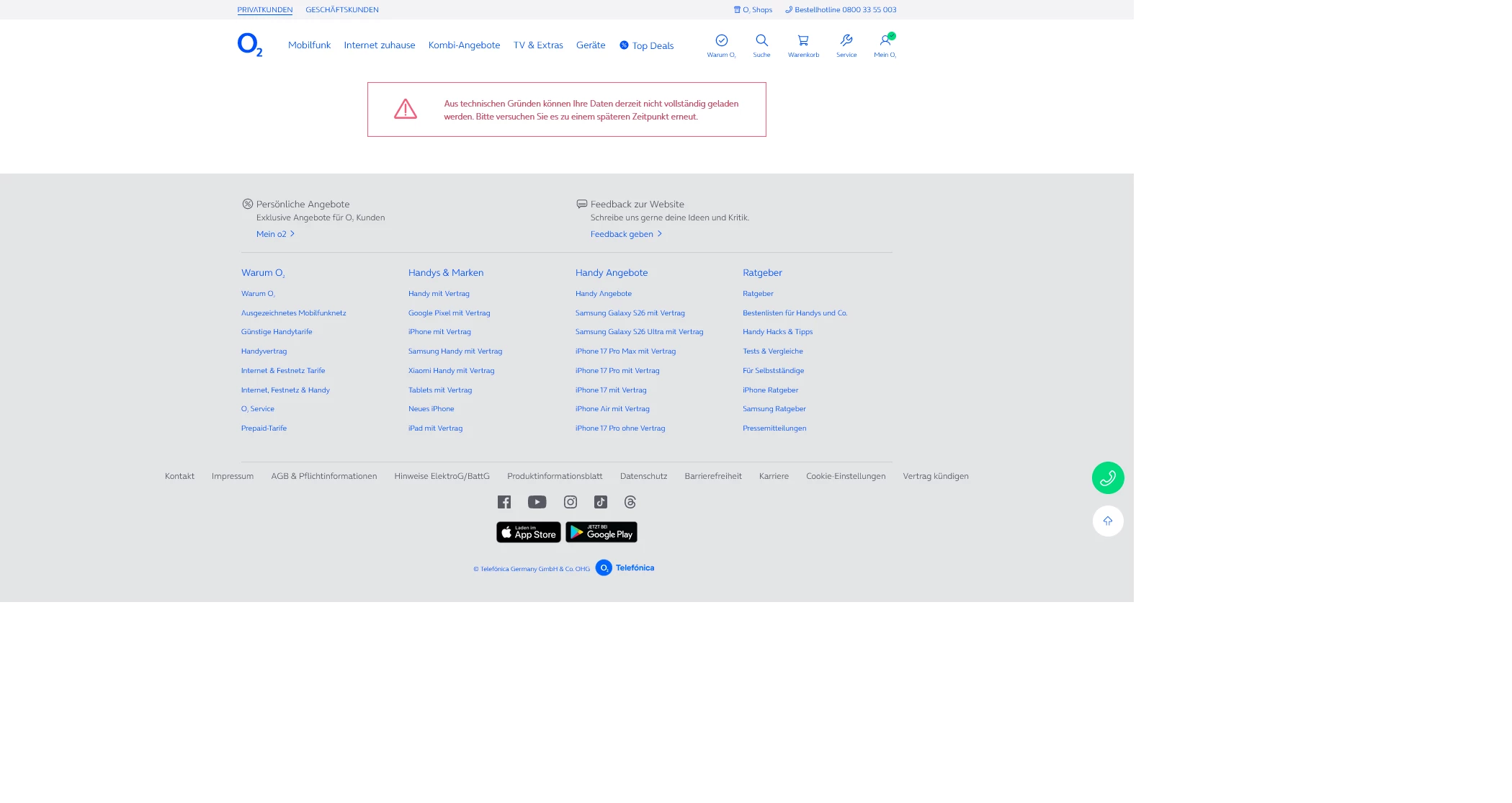Open the Facebook icon in footer
Image resolution: width=1512 pixels, height=803 pixels.
504,502
